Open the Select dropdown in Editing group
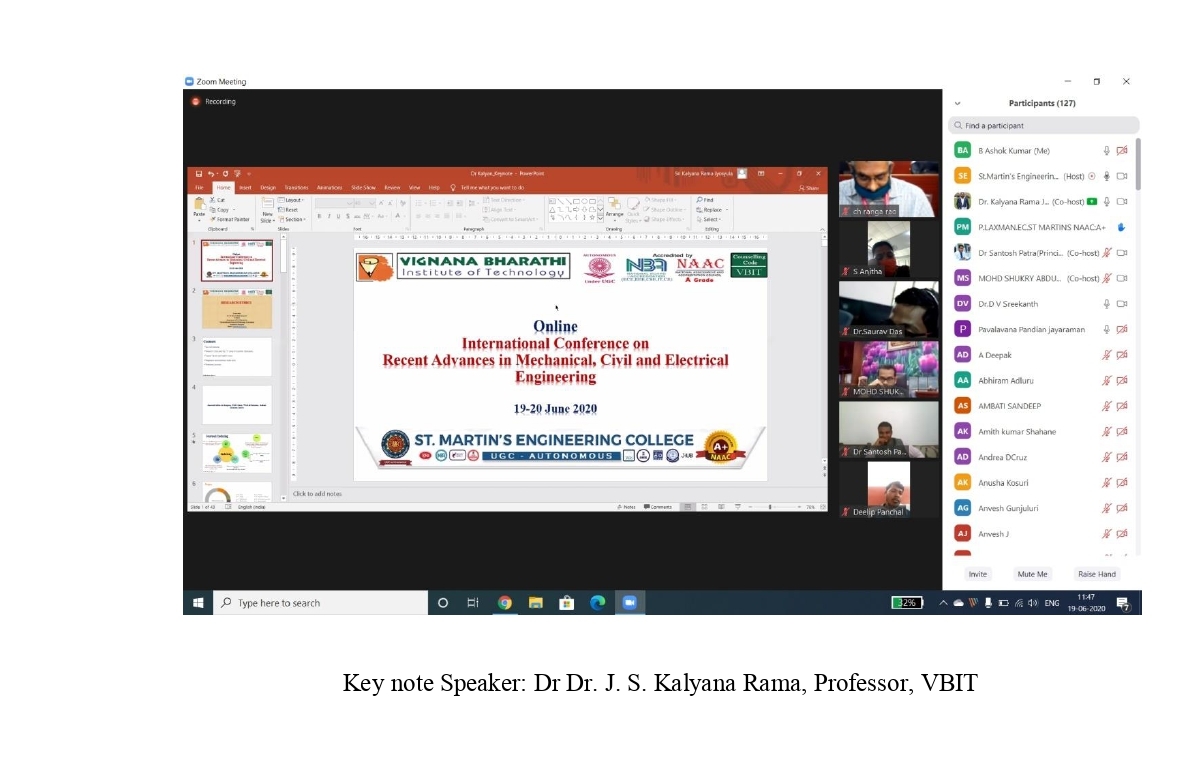This screenshot has width=1192, height=771. point(709,219)
